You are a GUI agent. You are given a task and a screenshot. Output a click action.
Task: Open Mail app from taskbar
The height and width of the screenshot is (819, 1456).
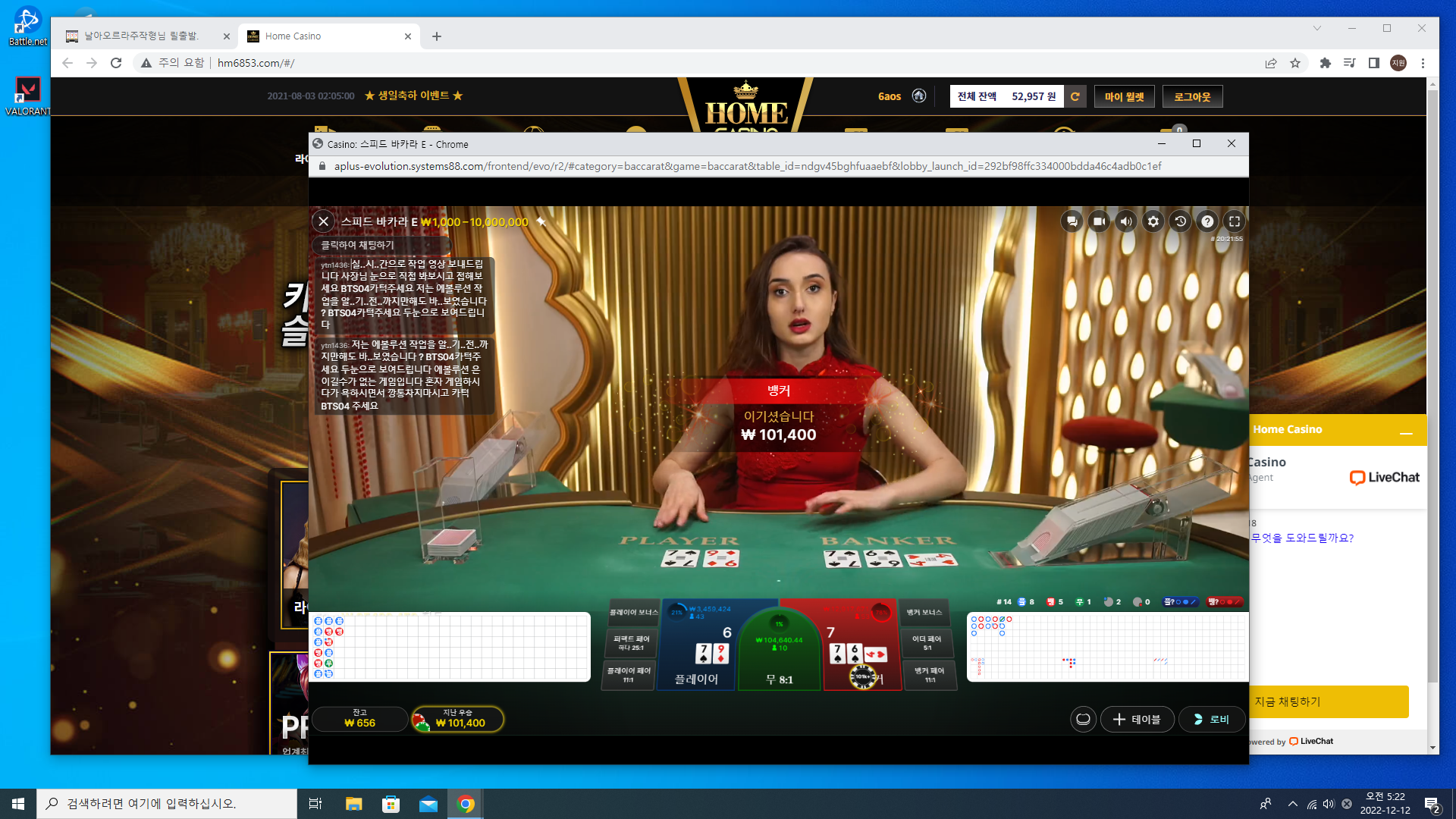428,804
